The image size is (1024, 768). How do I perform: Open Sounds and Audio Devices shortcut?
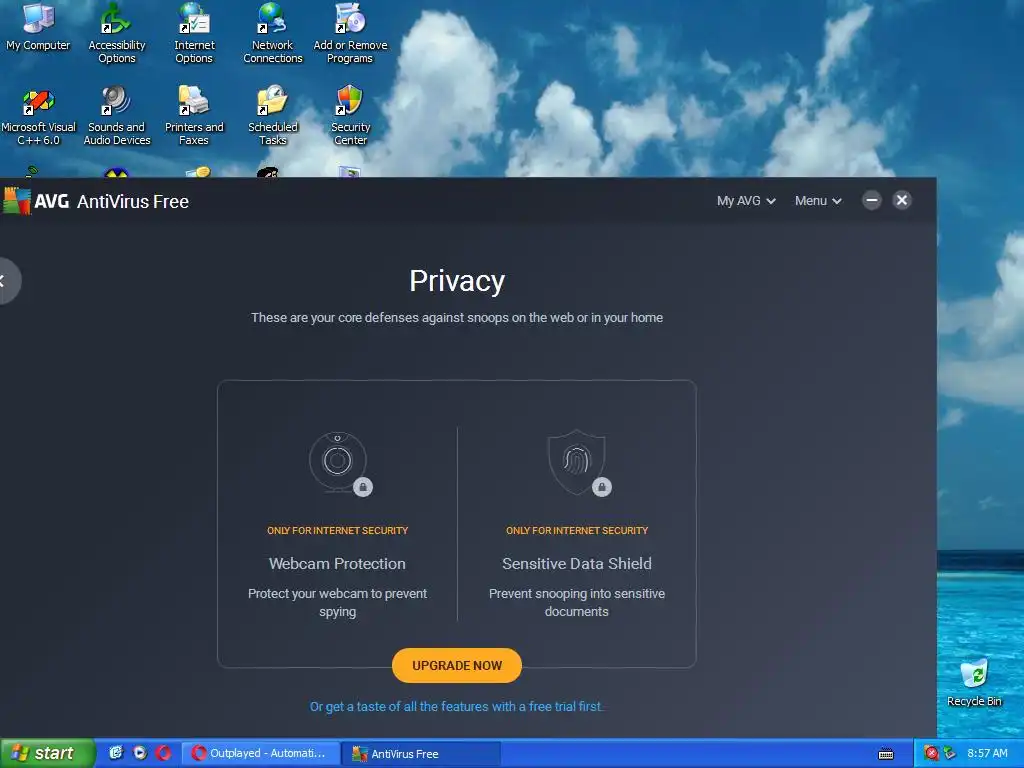pyautogui.click(x=116, y=116)
